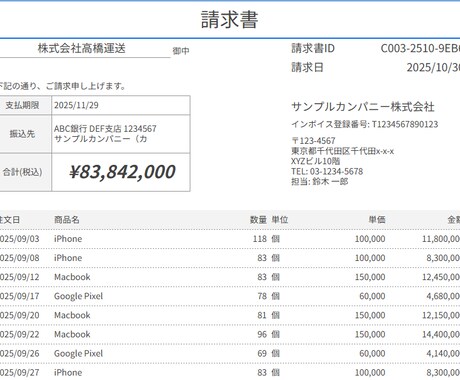Click Google Pixel in the 09/26 row
The image size is (460, 380).
point(78,354)
